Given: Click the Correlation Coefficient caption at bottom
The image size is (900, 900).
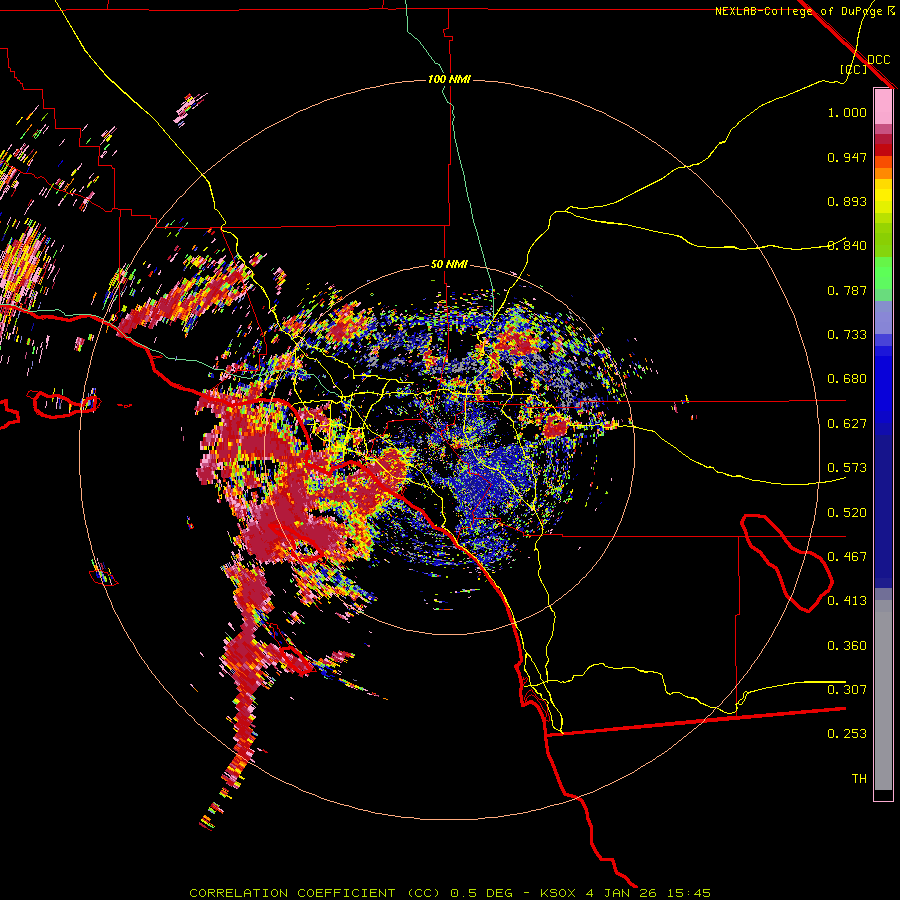Looking at the screenshot, I should pyautogui.click(x=449, y=893).
